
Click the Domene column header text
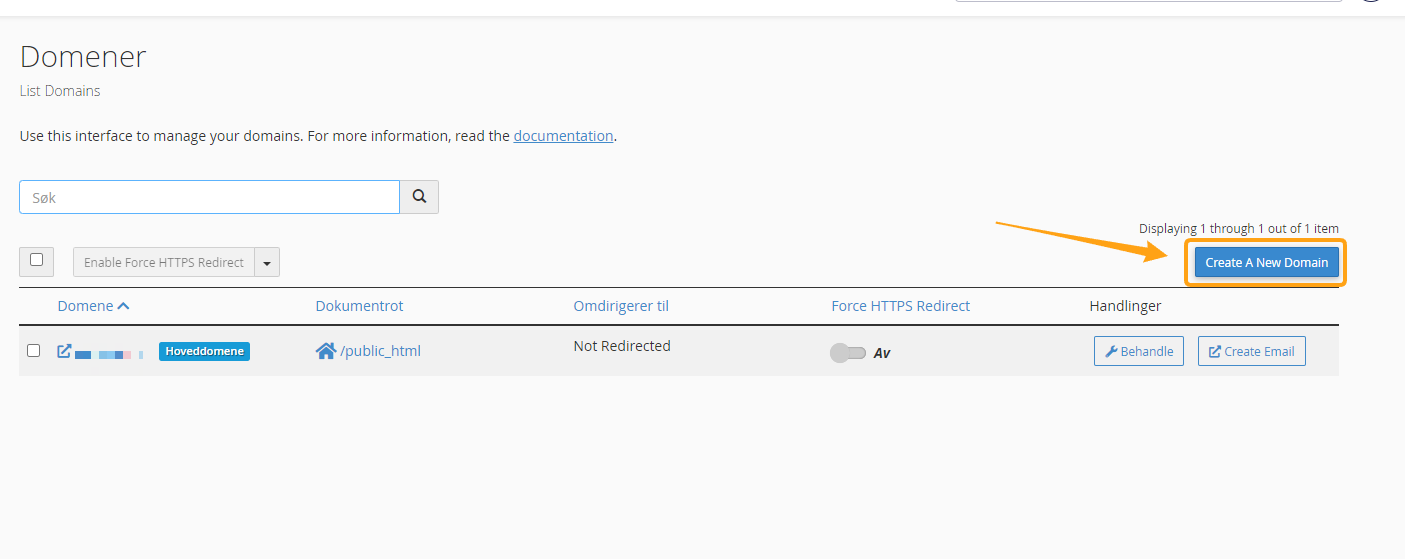85,306
